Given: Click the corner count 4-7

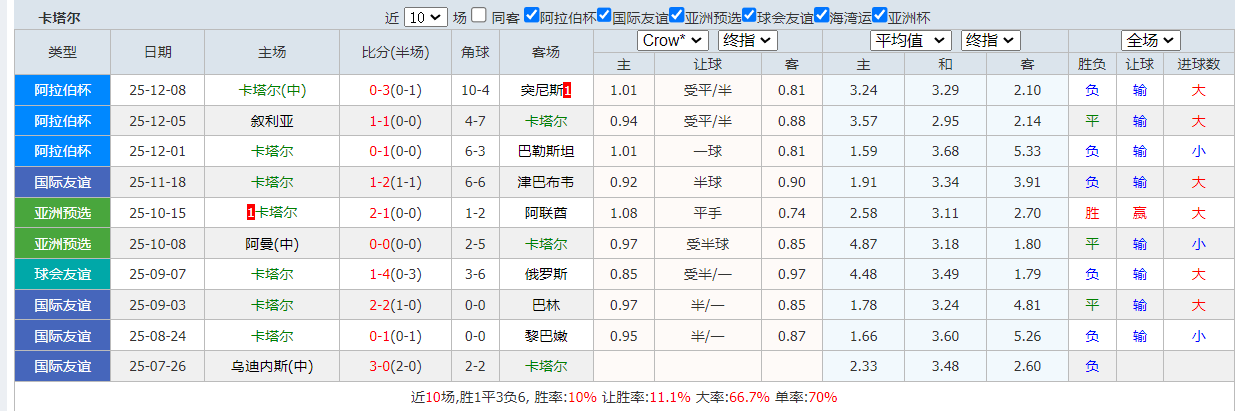Looking at the screenshot, I should 475,121.
